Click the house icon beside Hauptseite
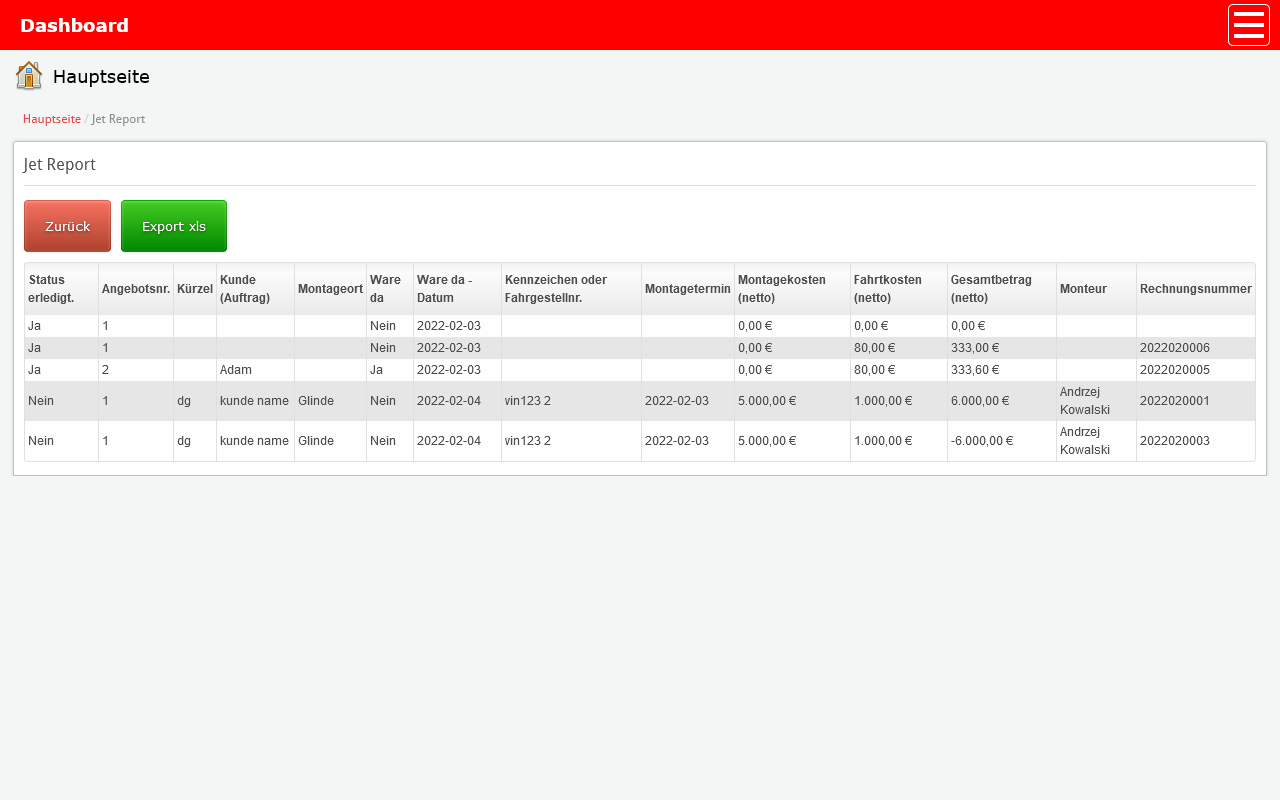 click(x=29, y=76)
